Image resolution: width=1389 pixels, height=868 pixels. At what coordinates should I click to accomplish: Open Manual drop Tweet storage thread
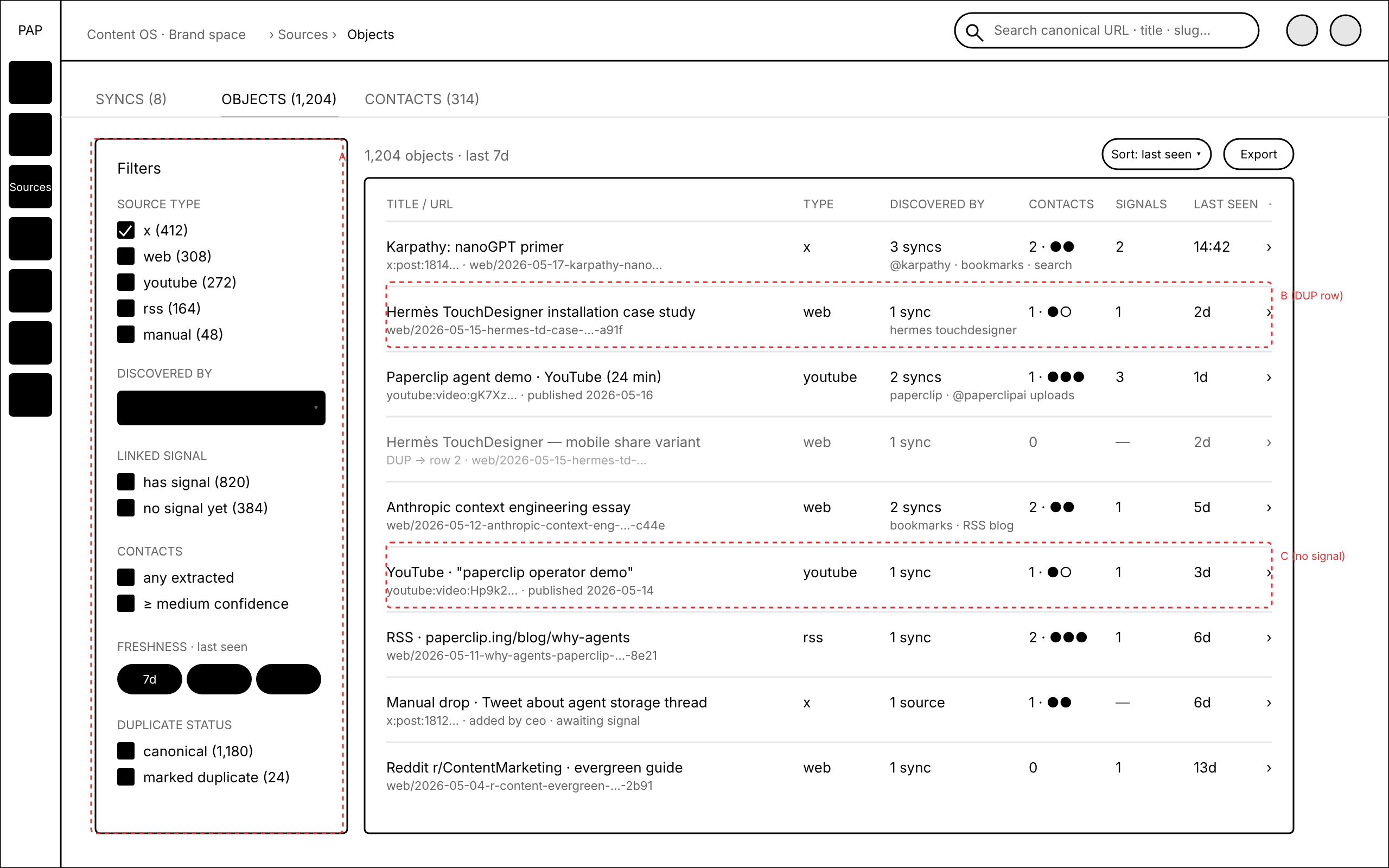click(546, 703)
